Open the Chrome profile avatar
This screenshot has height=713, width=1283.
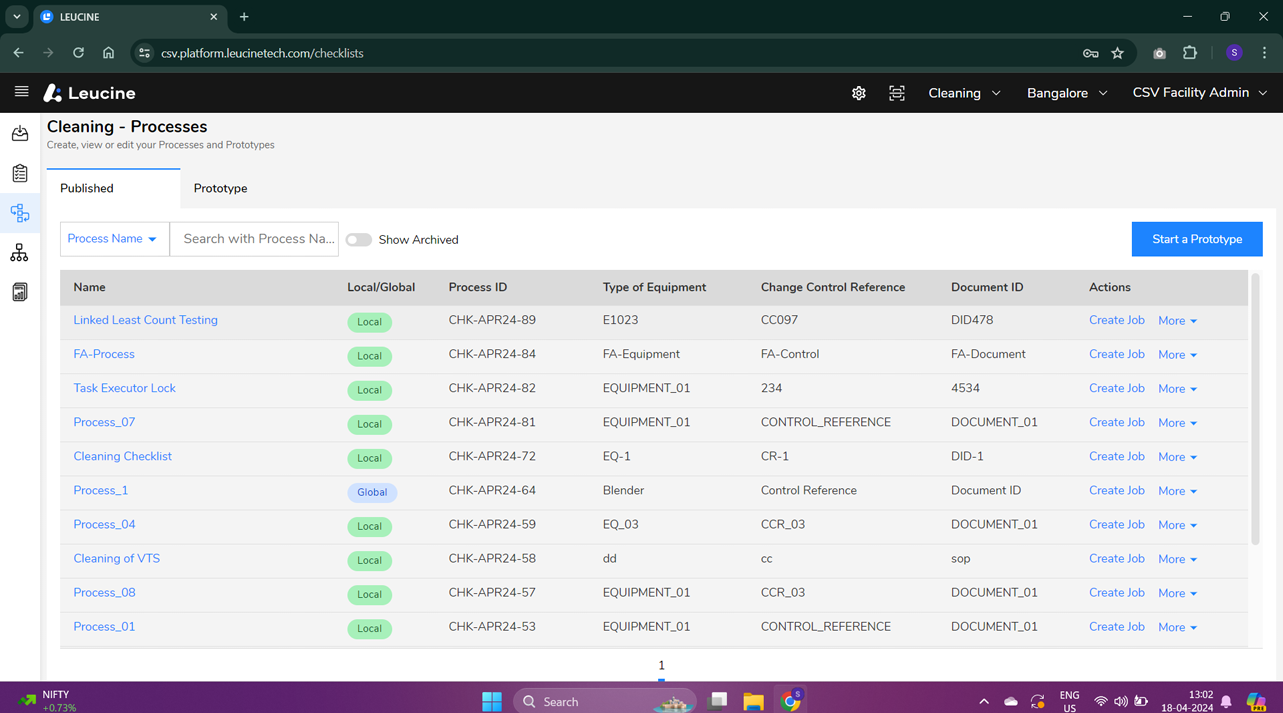pyautogui.click(x=1234, y=53)
